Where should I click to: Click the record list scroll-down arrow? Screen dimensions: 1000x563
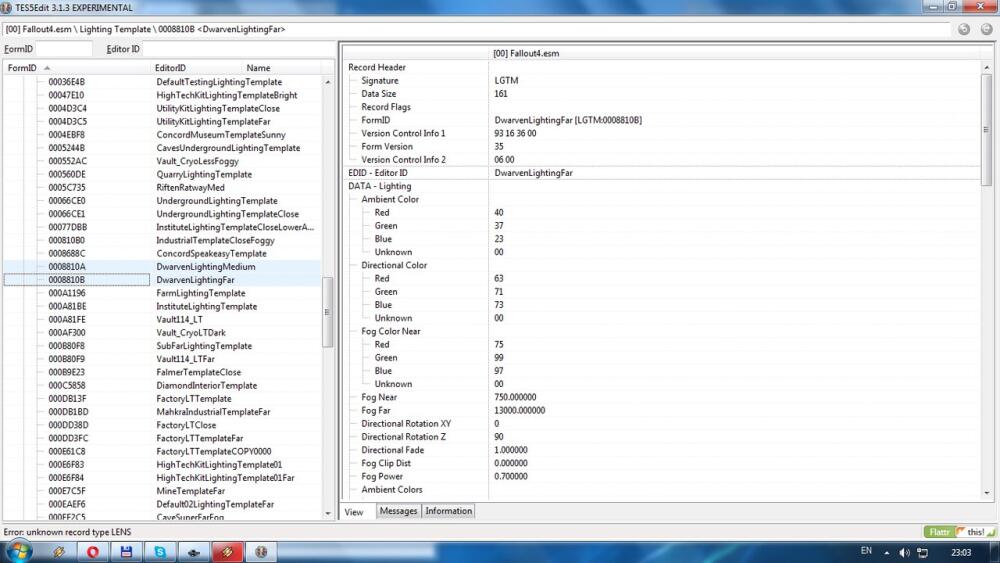click(x=328, y=513)
